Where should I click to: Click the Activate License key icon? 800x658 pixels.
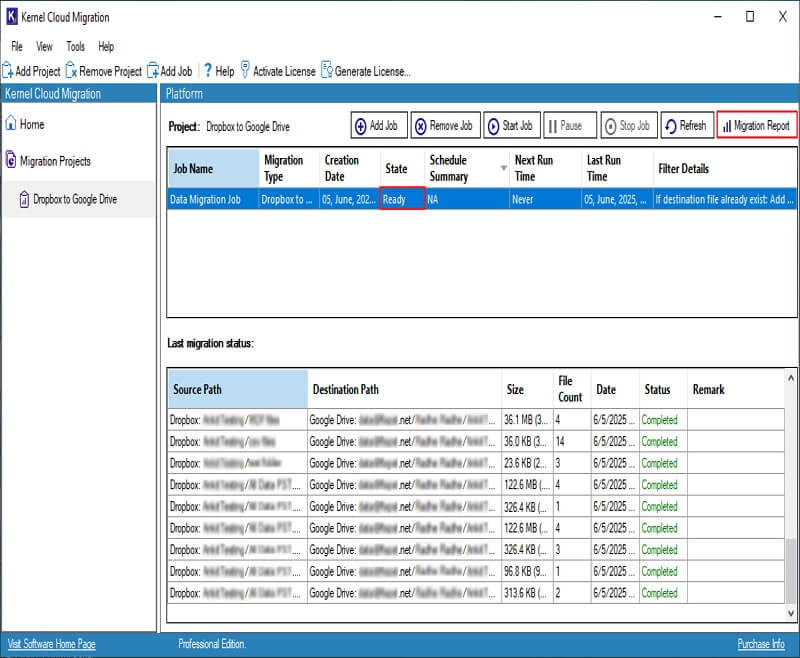(x=245, y=70)
